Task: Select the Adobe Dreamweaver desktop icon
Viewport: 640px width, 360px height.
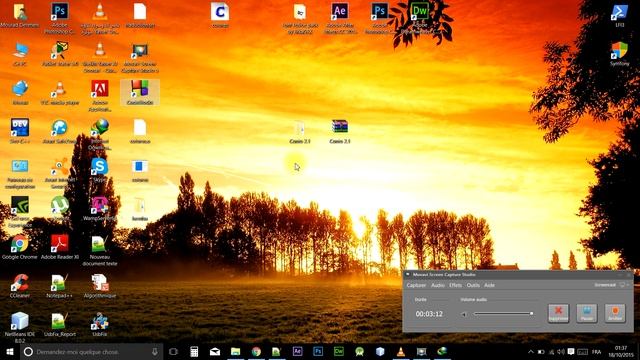Action: coord(420,18)
